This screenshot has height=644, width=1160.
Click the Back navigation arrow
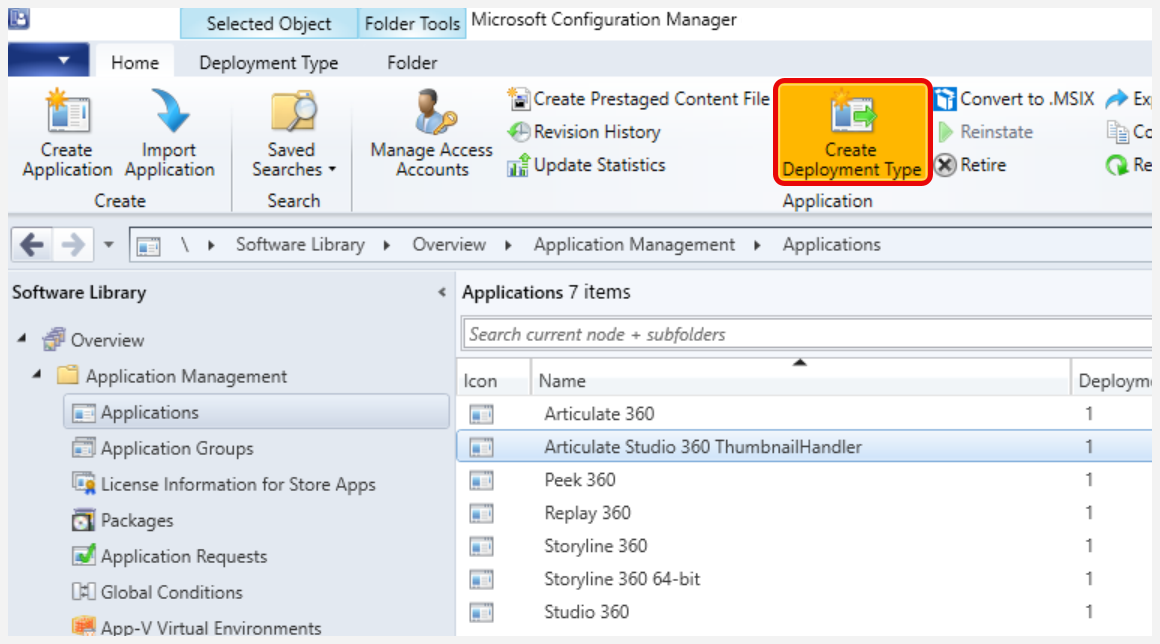(x=32, y=244)
